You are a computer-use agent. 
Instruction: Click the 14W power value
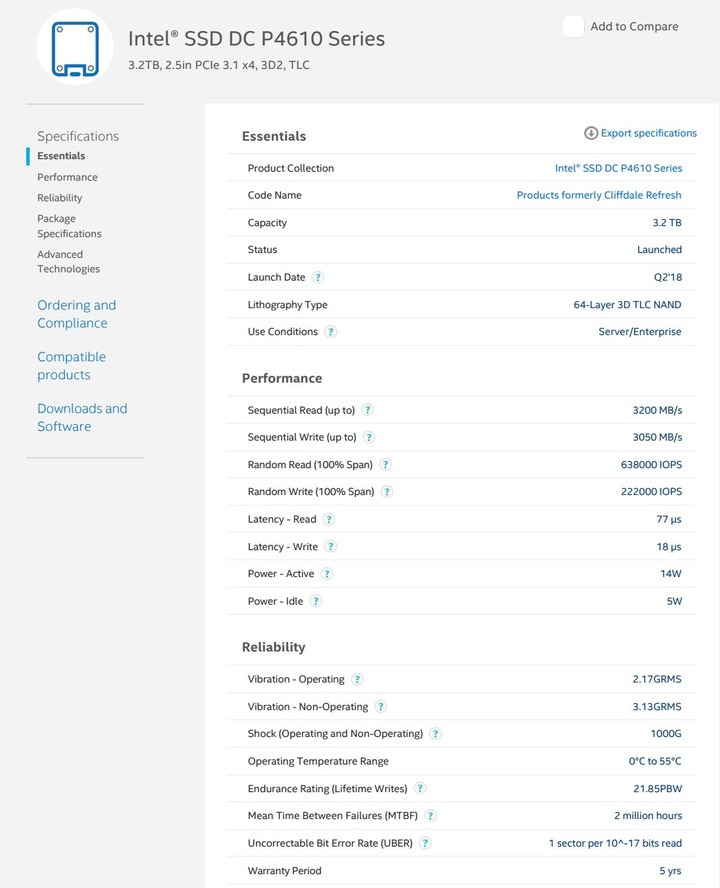pyautogui.click(x=671, y=574)
